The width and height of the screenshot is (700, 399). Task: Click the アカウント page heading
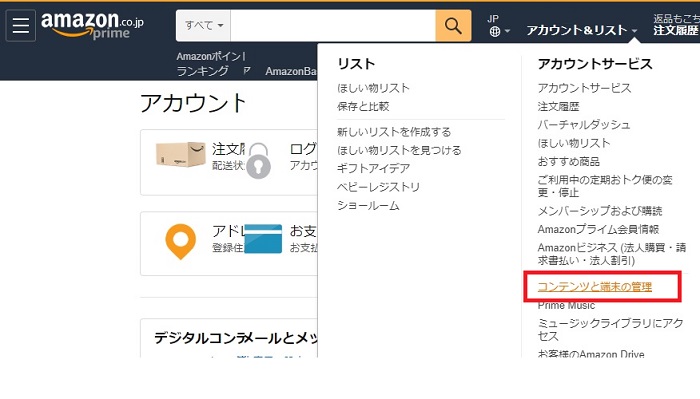(193, 103)
